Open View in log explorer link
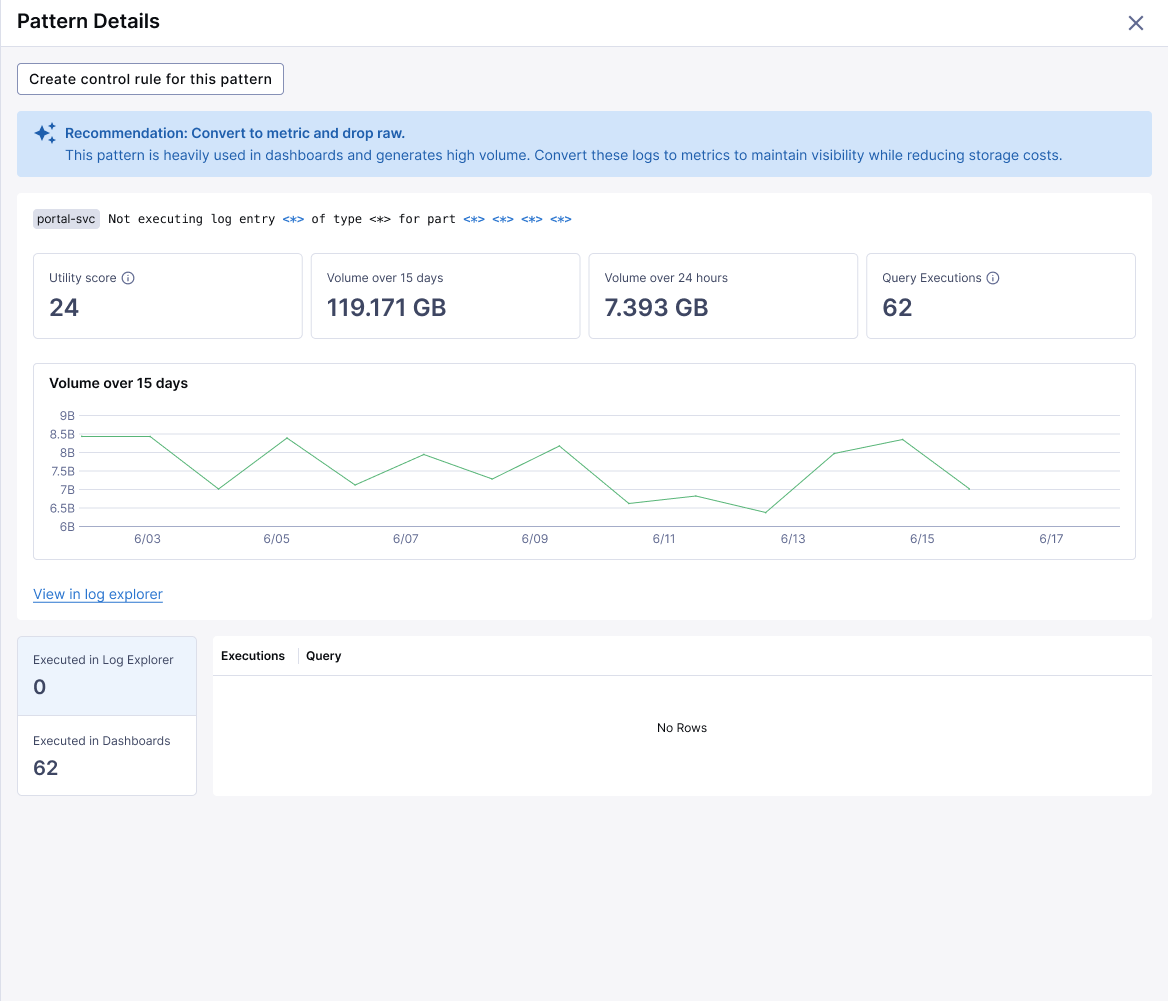The height and width of the screenshot is (1001, 1168). [98, 594]
